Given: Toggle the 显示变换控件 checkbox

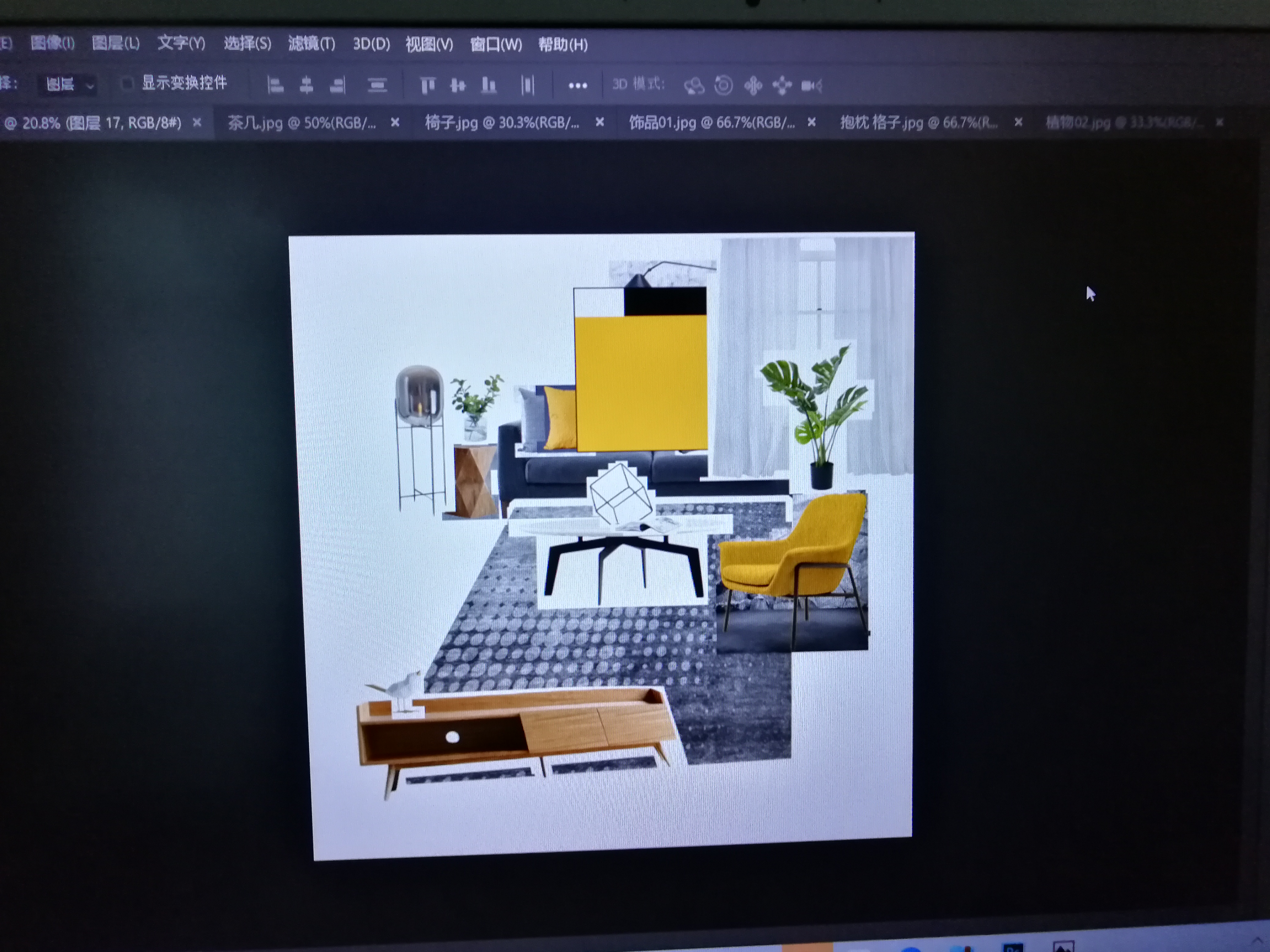Looking at the screenshot, I should pos(127,84).
